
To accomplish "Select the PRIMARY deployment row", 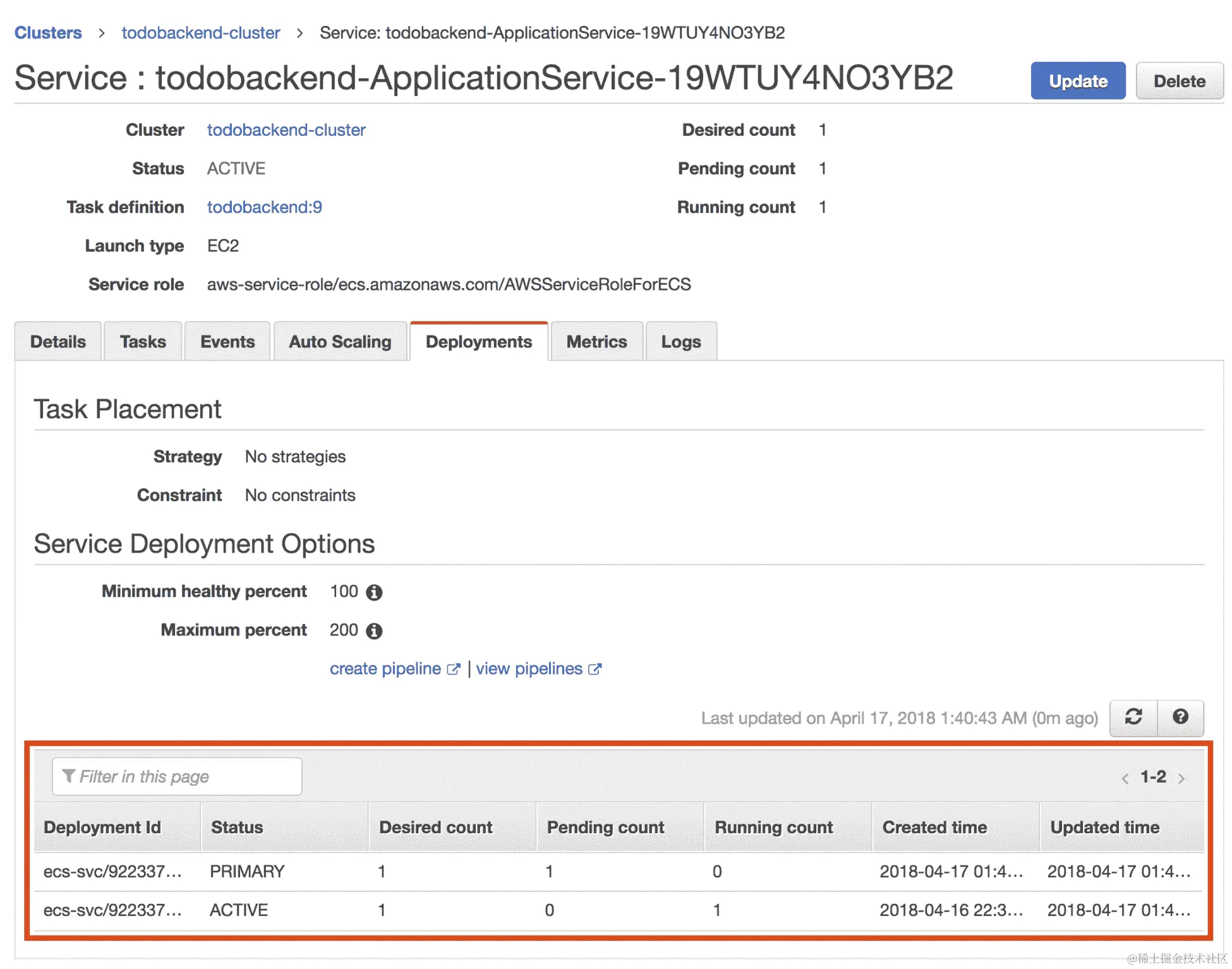I will point(246,872).
